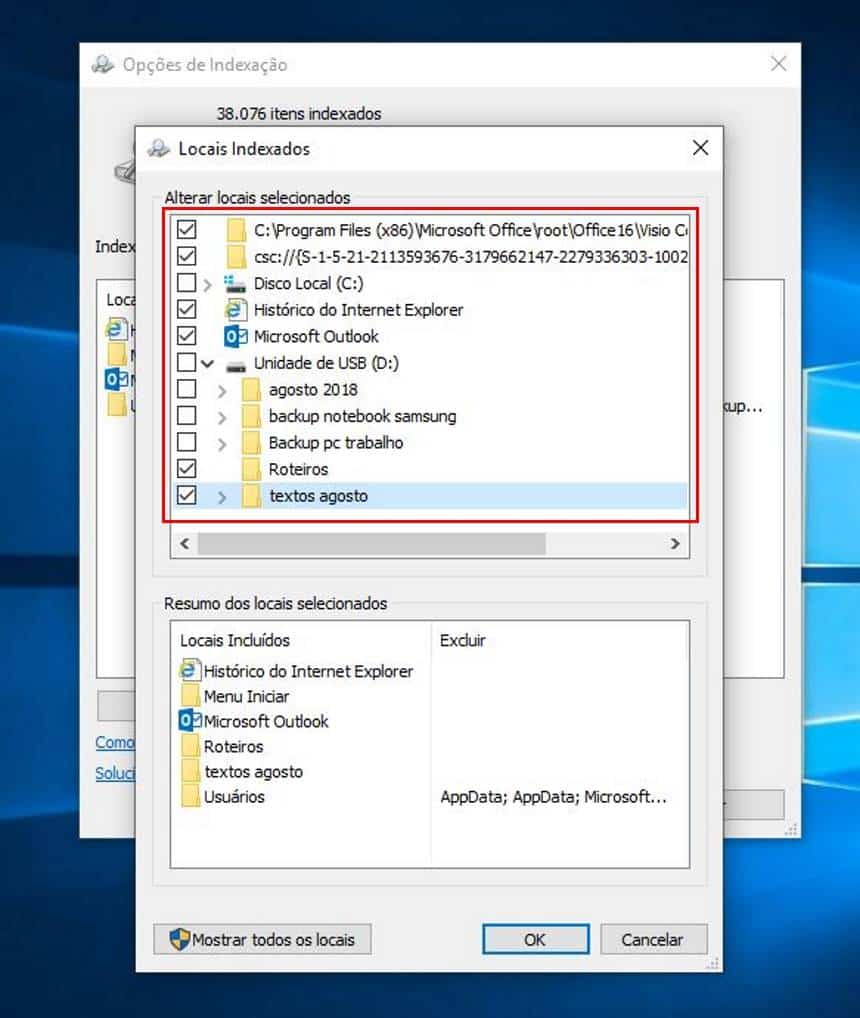Screen dimensions: 860x1018
Task: Uncheck the textos agosto checkbox
Action: point(186,495)
